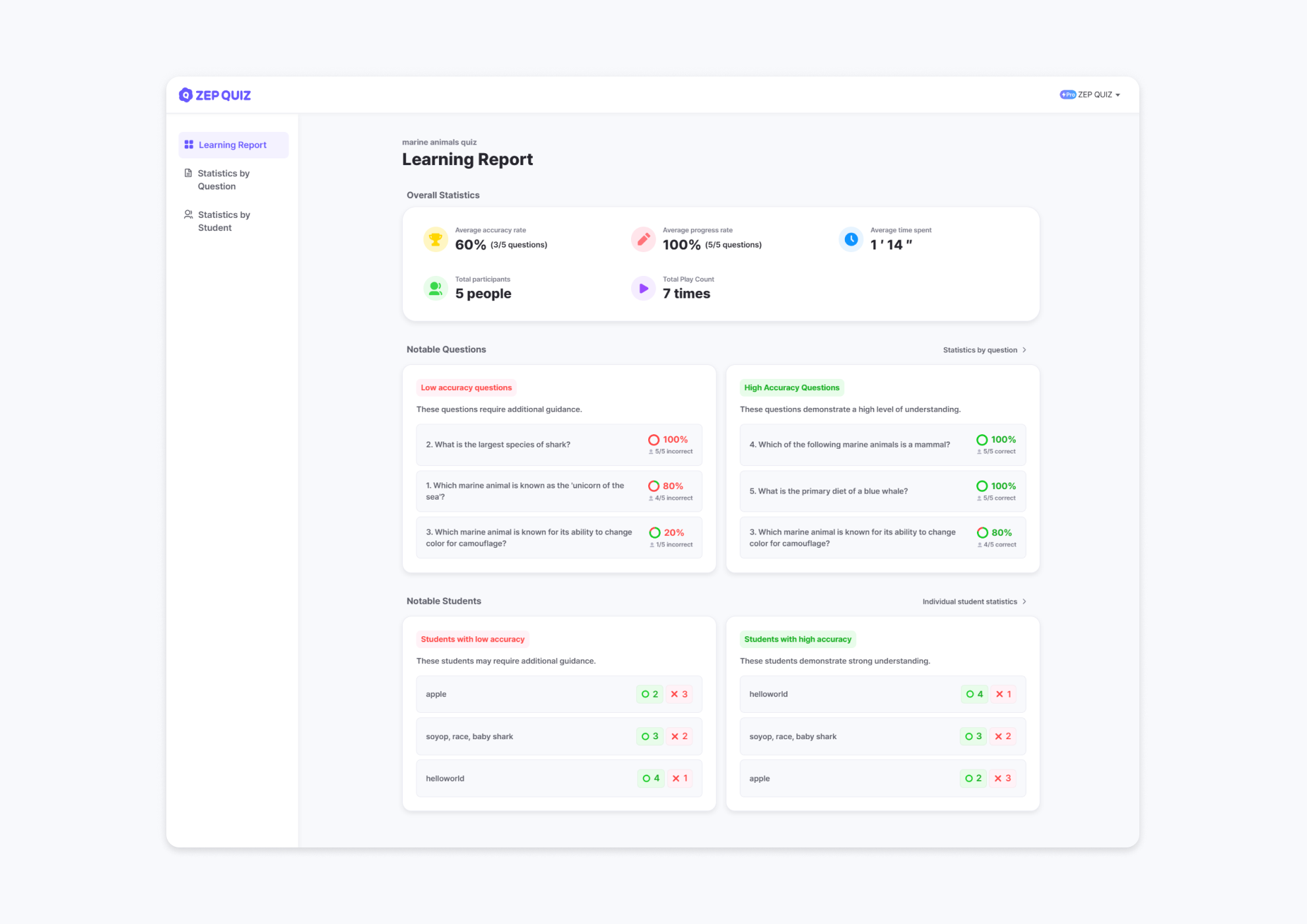Click the Low accuracy questions tag

pos(466,388)
